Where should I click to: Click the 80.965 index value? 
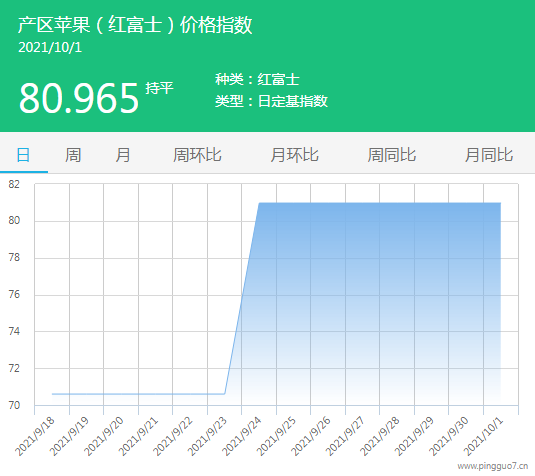(79, 98)
